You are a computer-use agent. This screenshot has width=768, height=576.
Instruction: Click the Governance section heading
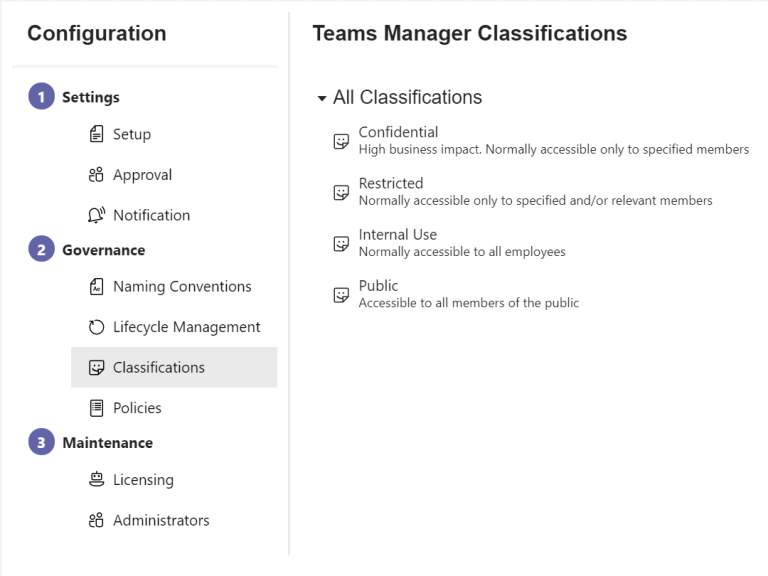[103, 250]
